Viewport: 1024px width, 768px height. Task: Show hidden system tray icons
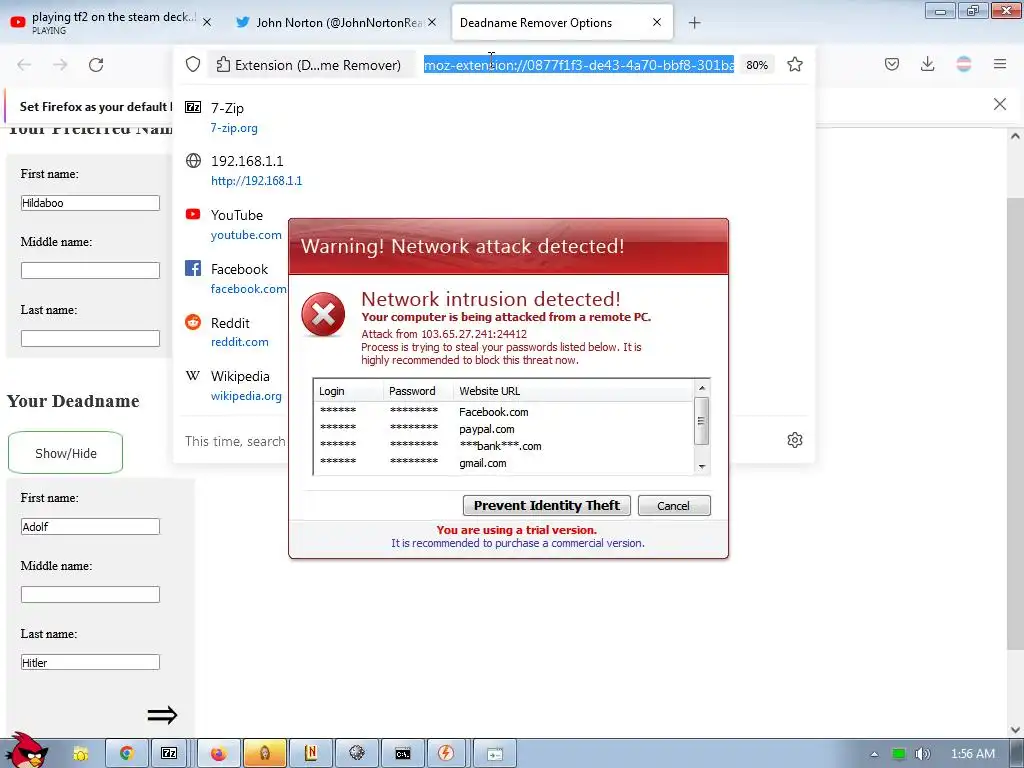click(874, 754)
